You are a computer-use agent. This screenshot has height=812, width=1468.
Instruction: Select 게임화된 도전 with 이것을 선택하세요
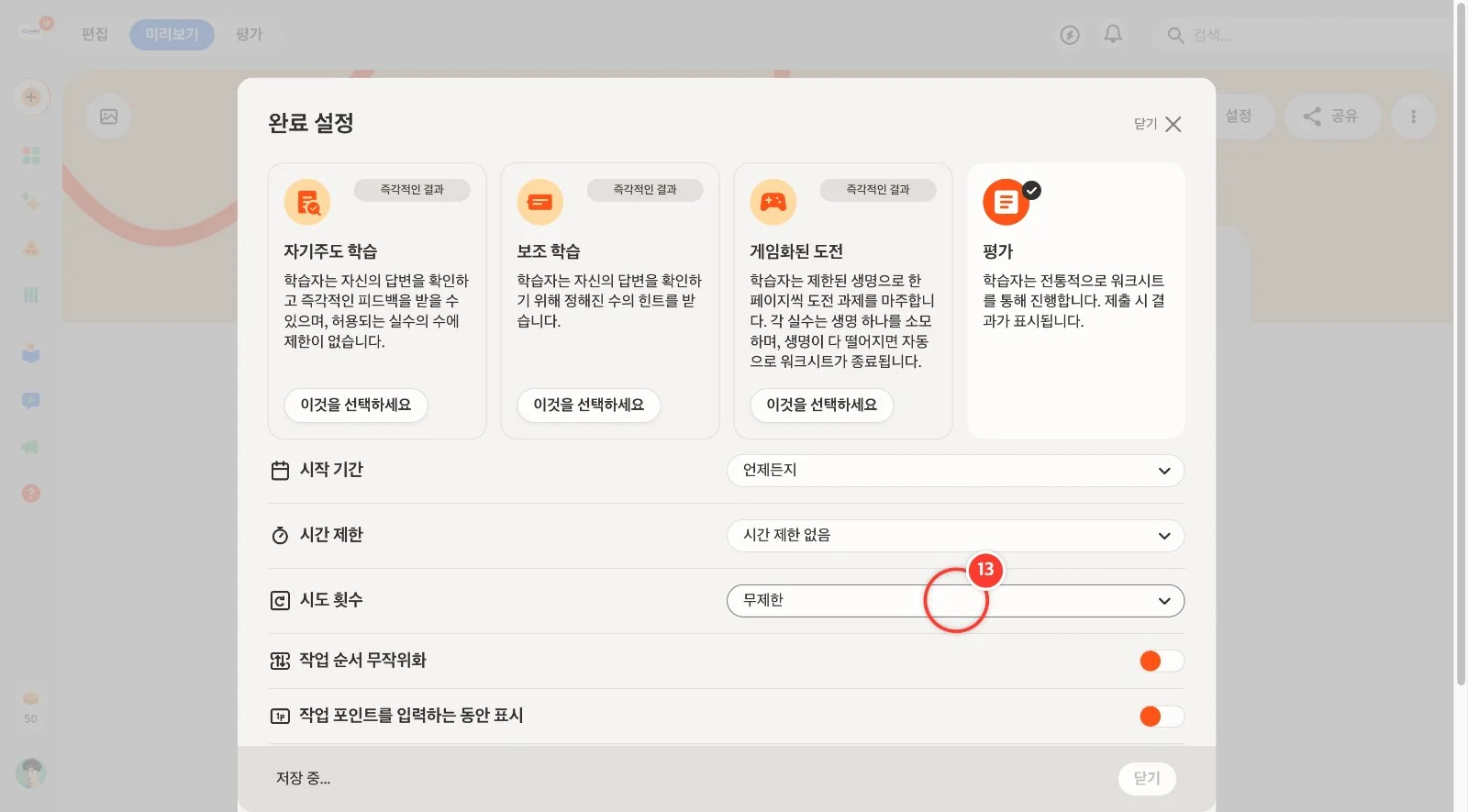(x=822, y=406)
